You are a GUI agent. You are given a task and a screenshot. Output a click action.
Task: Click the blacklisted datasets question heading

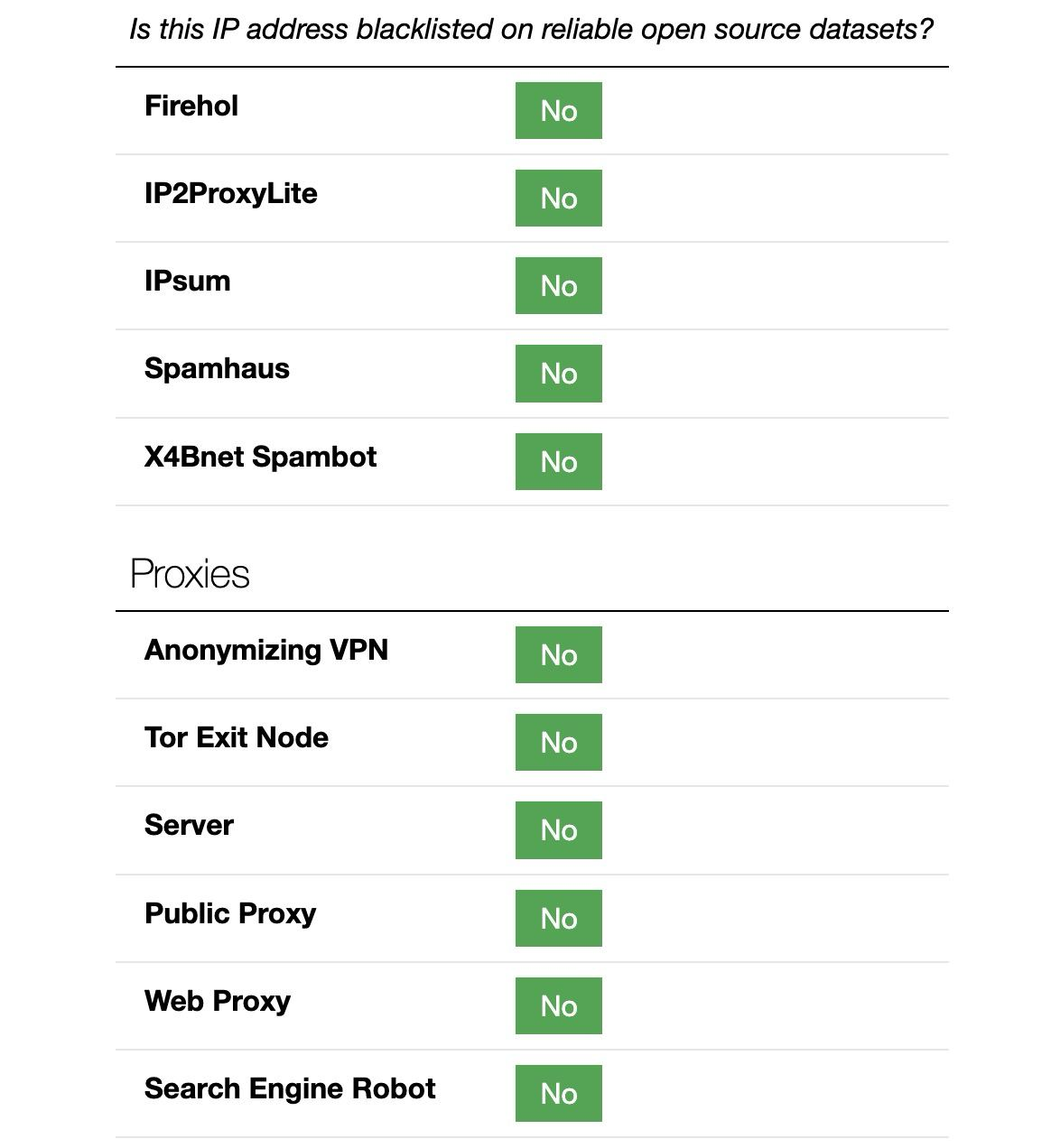coord(531,30)
